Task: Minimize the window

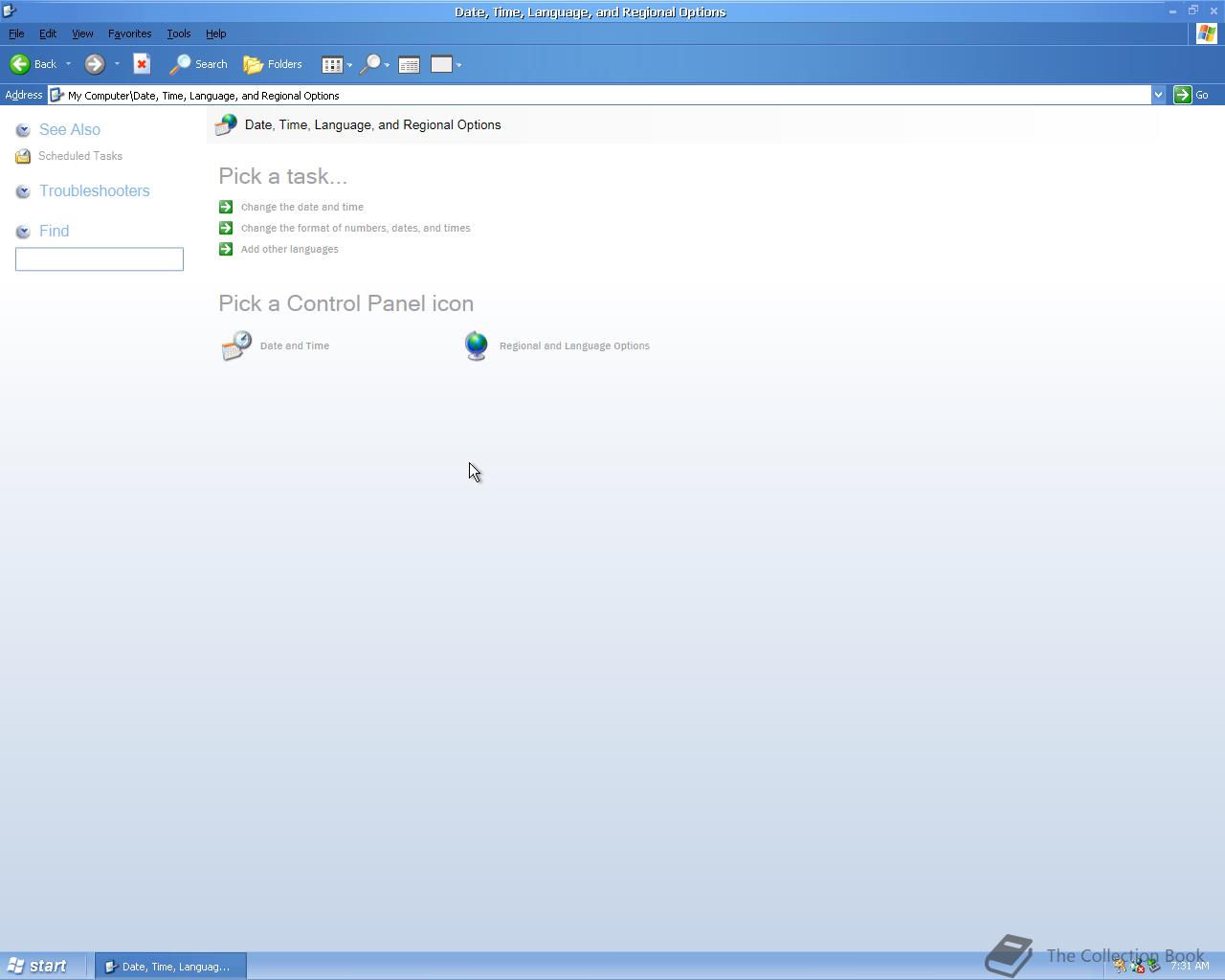Action: point(1172,11)
